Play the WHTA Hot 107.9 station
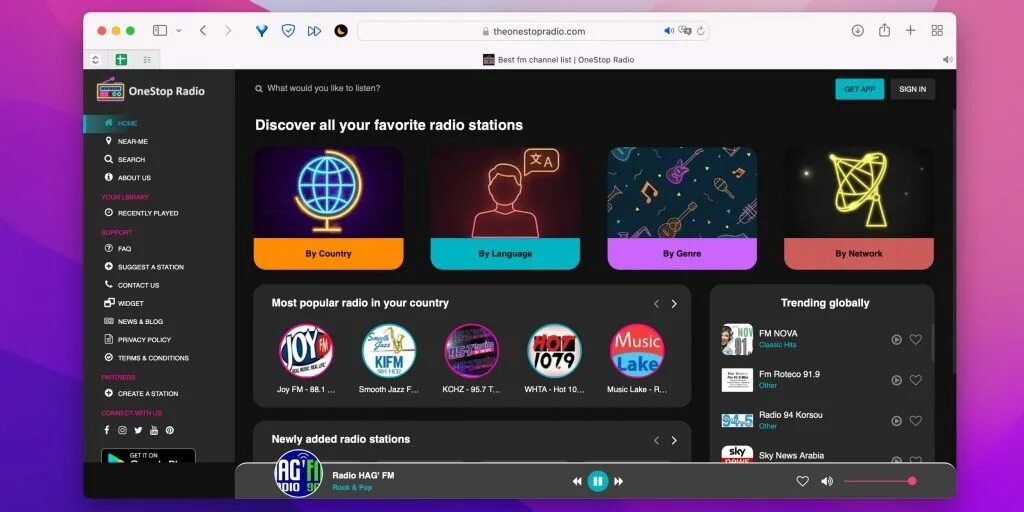The height and width of the screenshot is (512, 1024). coord(554,351)
